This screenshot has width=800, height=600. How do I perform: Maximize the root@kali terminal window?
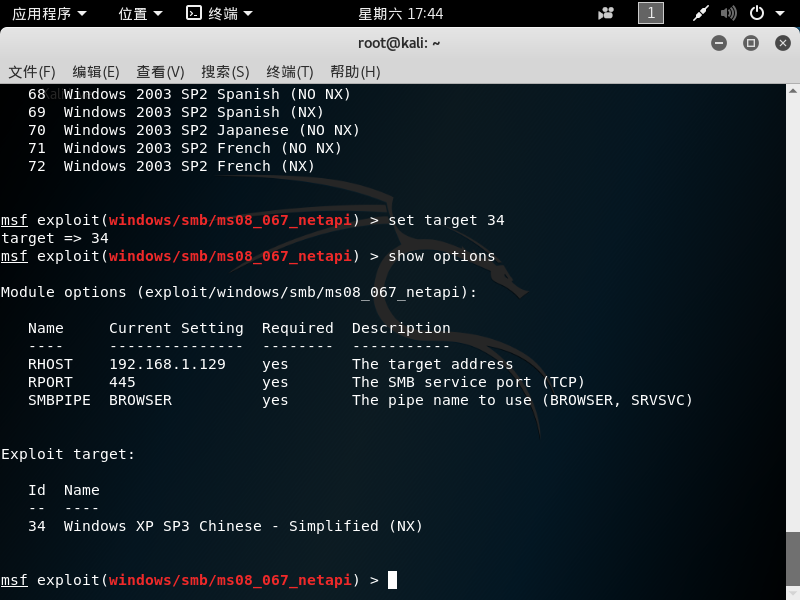click(x=751, y=43)
